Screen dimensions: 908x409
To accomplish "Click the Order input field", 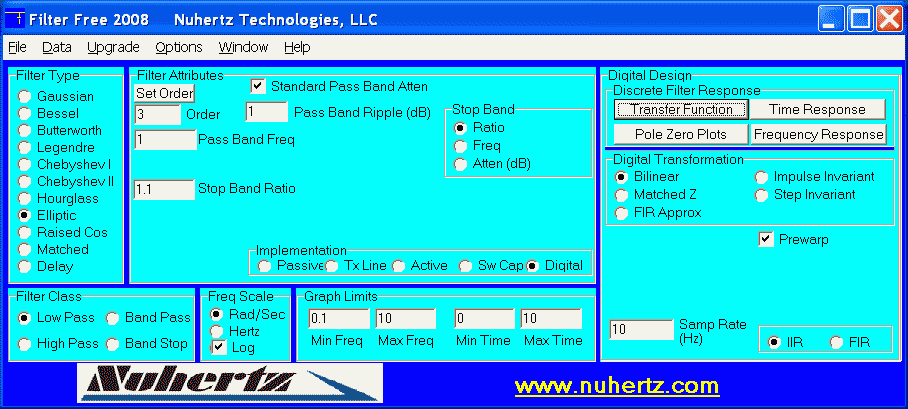I will coord(158,115).
